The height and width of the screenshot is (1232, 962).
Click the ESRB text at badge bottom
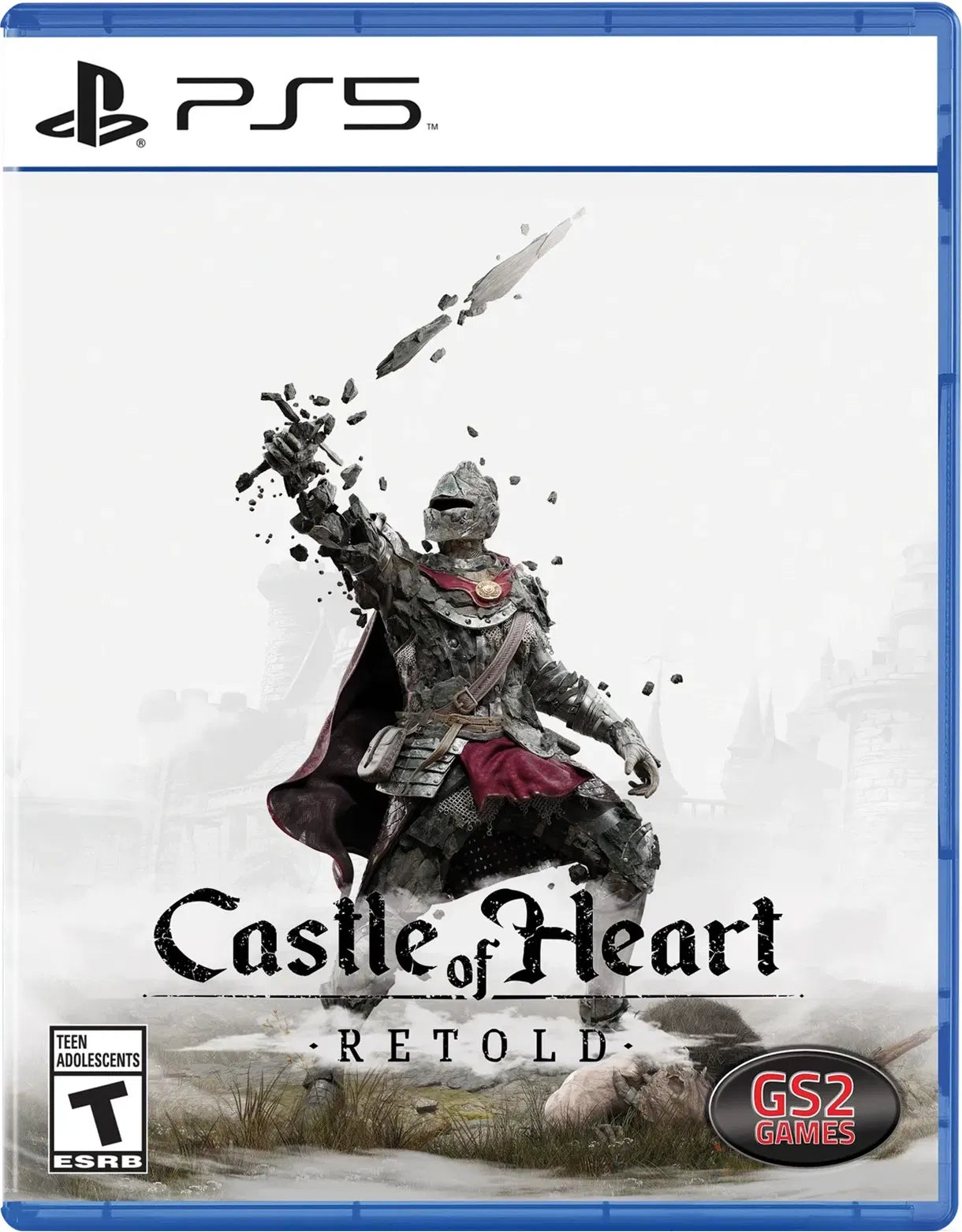coord(99,1160)
